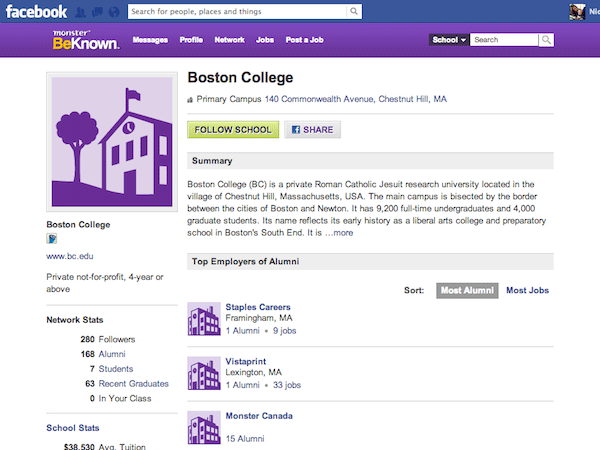Open Post a Job in BeKnown menu

[305, 40]
